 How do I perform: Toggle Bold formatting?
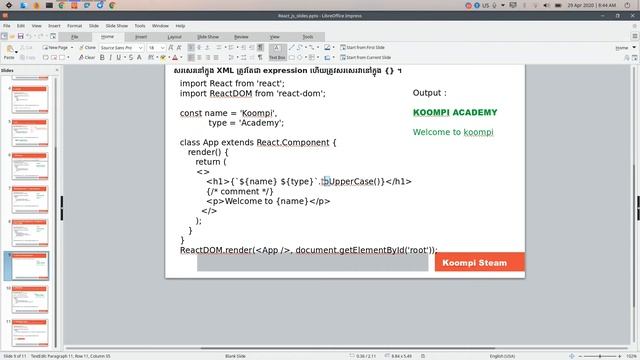coord(102,58)
